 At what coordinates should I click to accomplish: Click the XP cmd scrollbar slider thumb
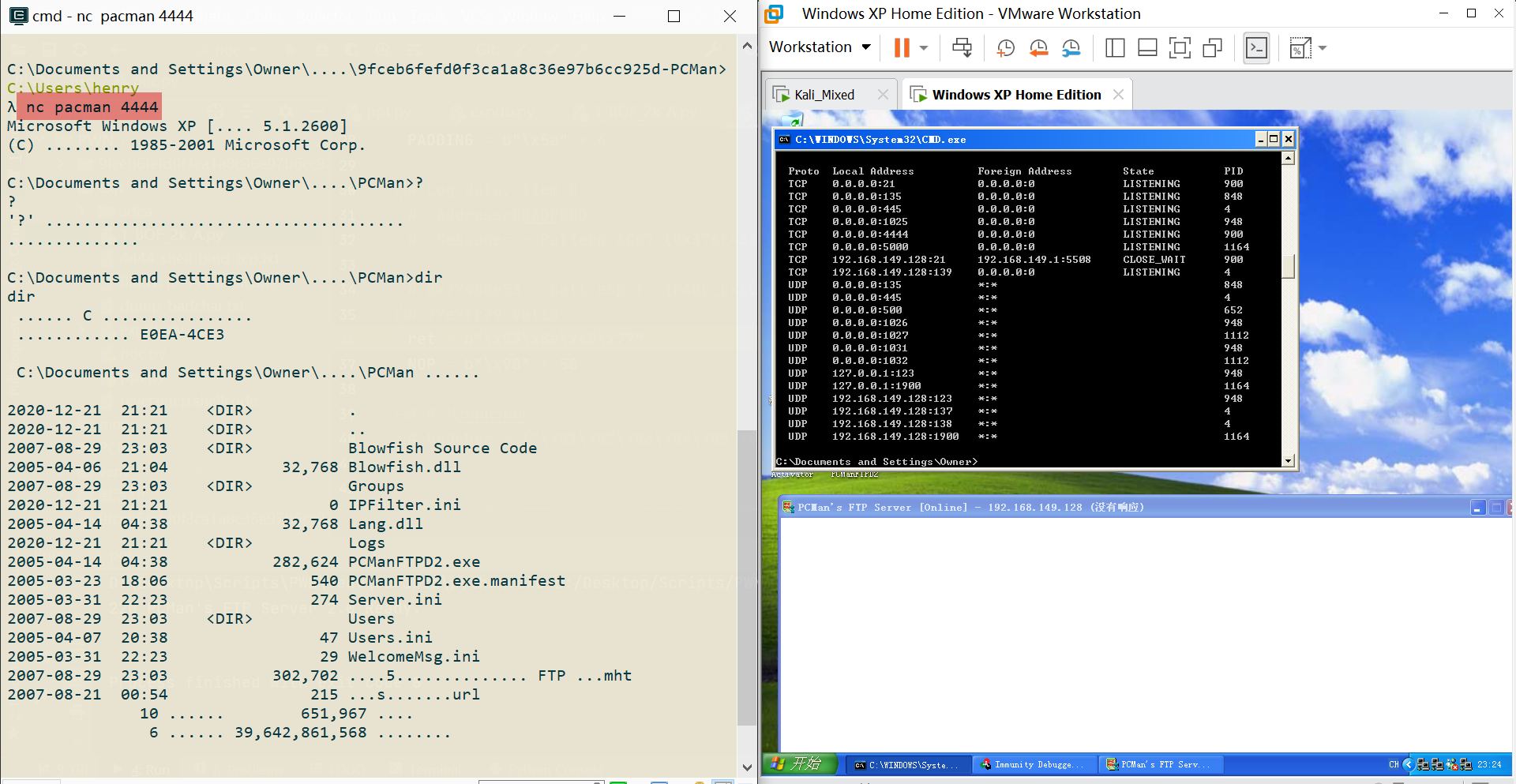(x=1288, y=266)
